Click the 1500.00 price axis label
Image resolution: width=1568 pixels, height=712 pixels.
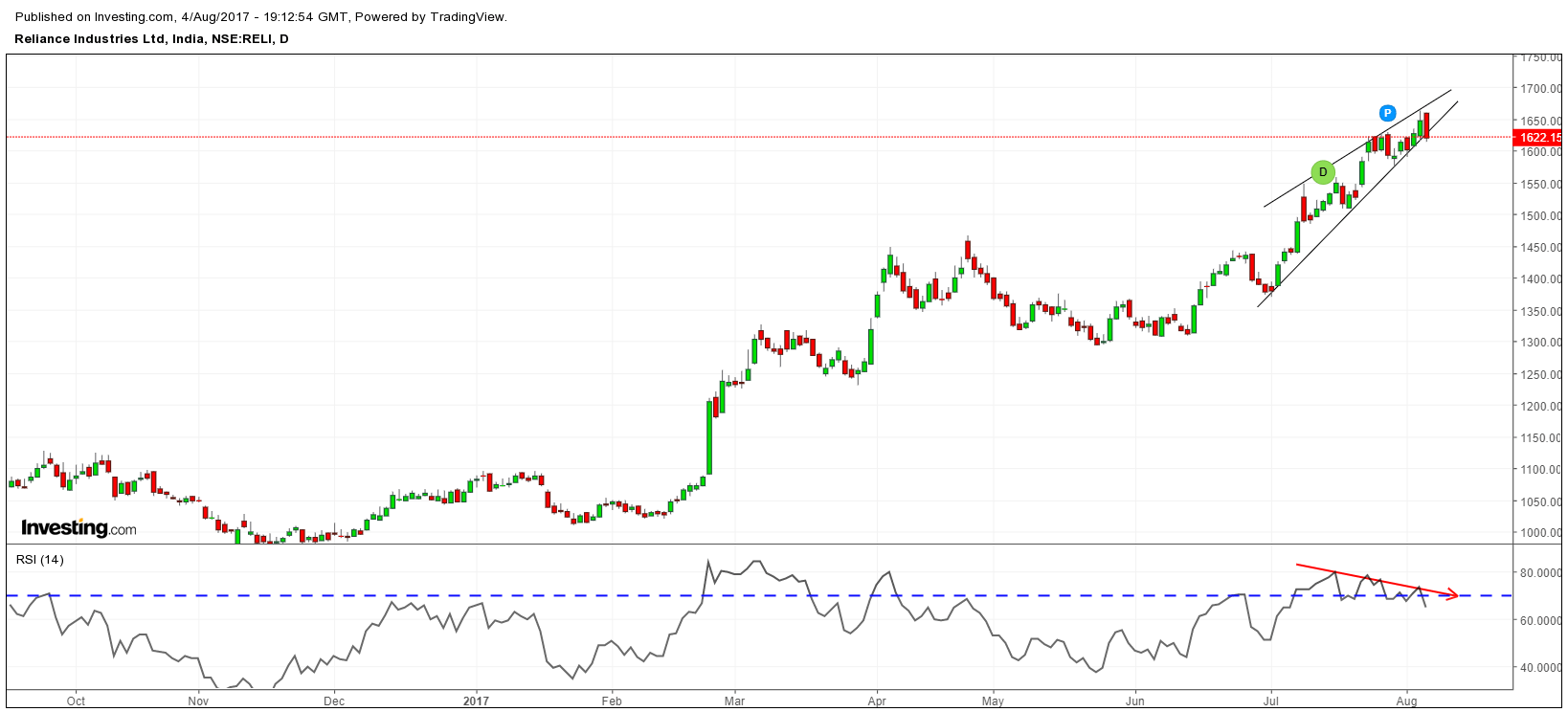pos(1541,216)
